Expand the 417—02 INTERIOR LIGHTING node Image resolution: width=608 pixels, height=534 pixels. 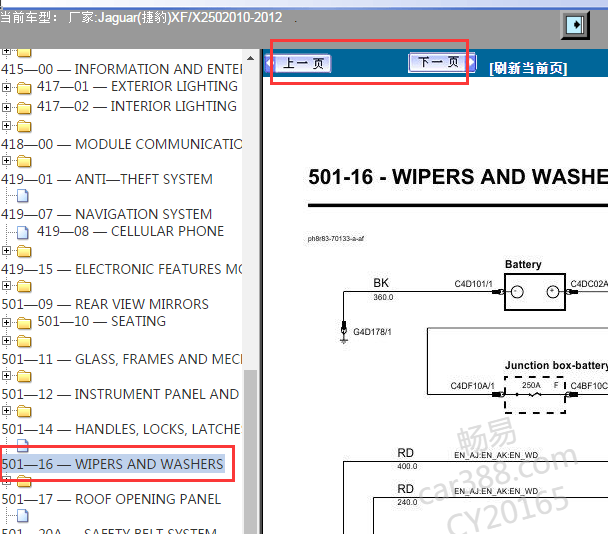pos(6,107)
